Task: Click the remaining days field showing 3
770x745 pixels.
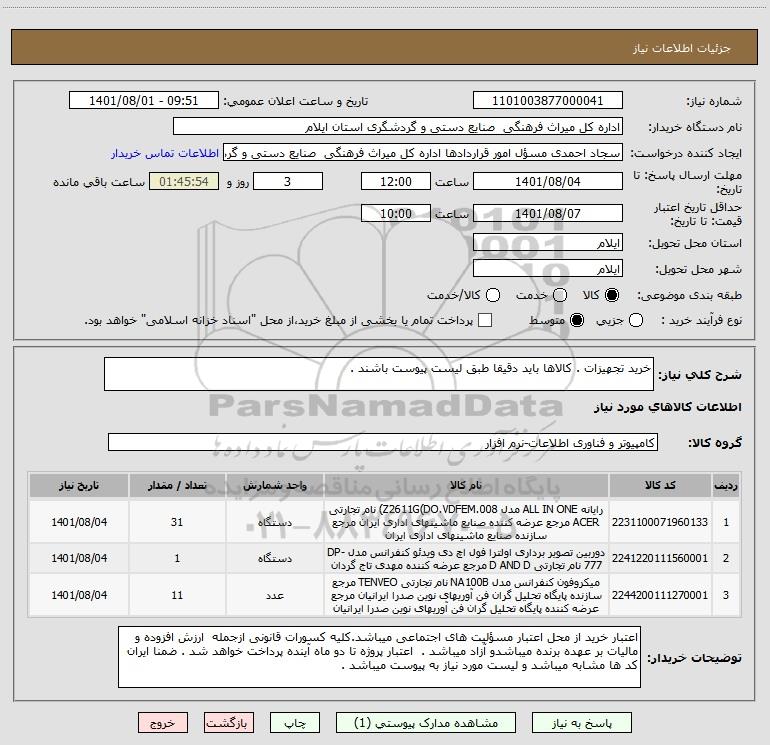Action: tap(288, 181)
